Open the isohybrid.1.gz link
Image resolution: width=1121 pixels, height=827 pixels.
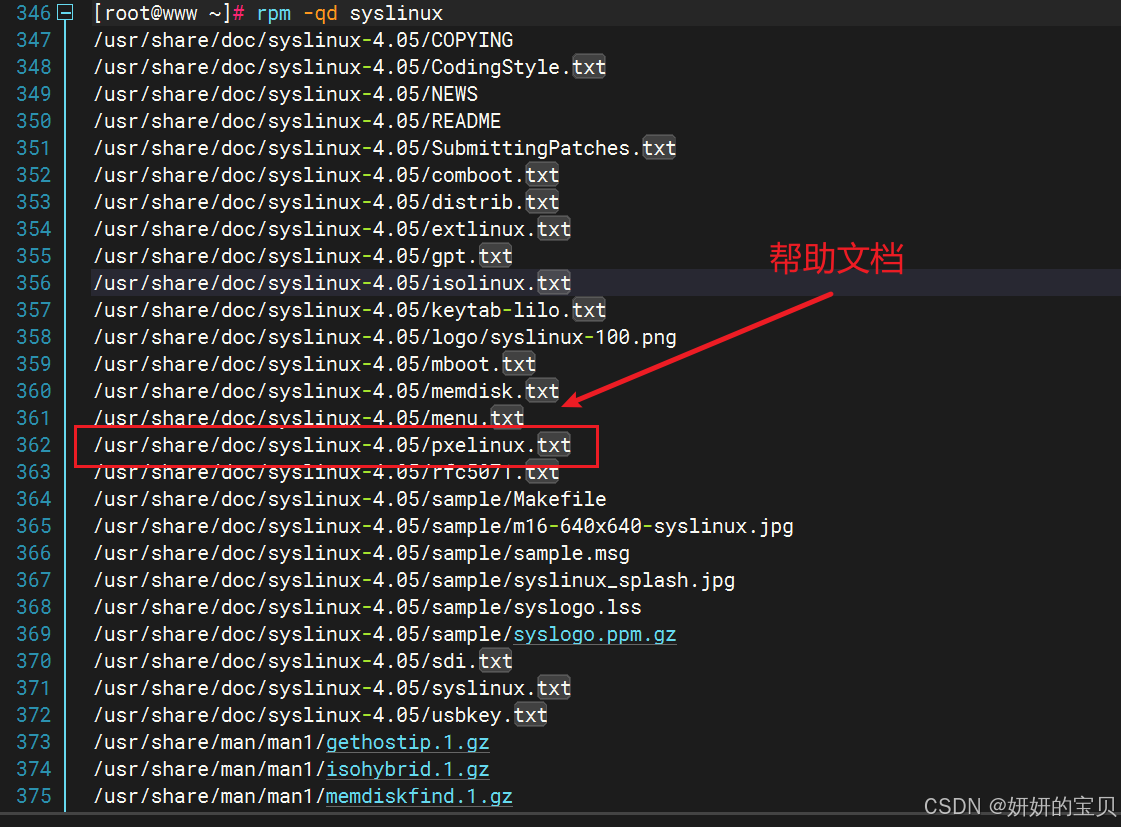click(408, 769)
